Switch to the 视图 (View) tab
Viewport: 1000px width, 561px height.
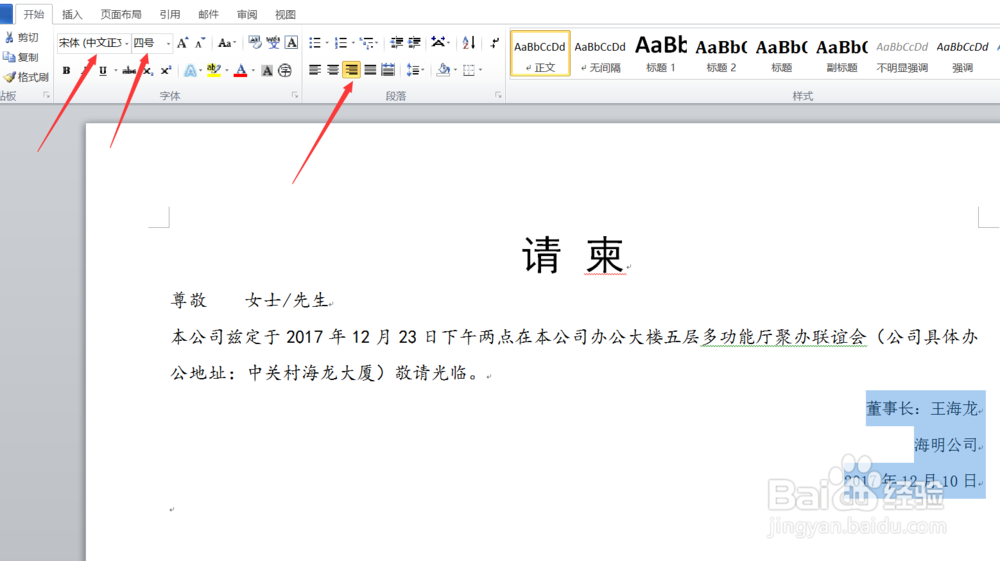[285, 14]
